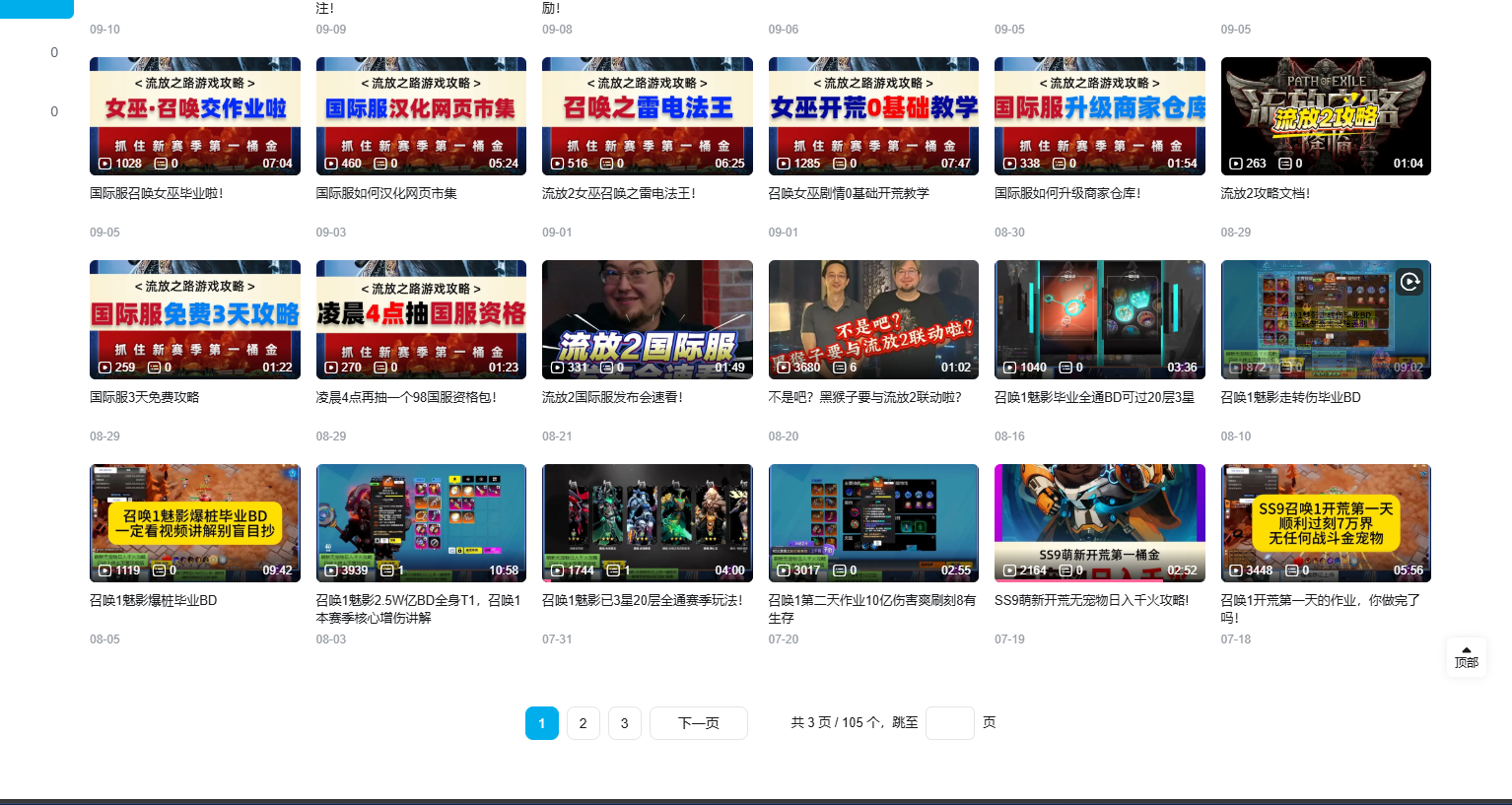This screenshot has height=805, width=1512.
Task: Click the play-count icon beside 3448
Action: click(x=1237, y=570)
